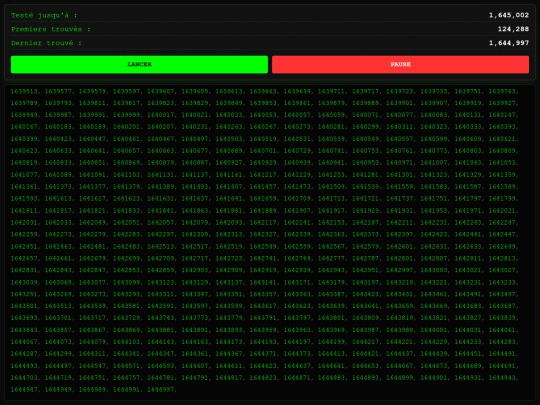540x405 pixels.
Task: Click prime 1642021
Action: [x=502, y=210]
